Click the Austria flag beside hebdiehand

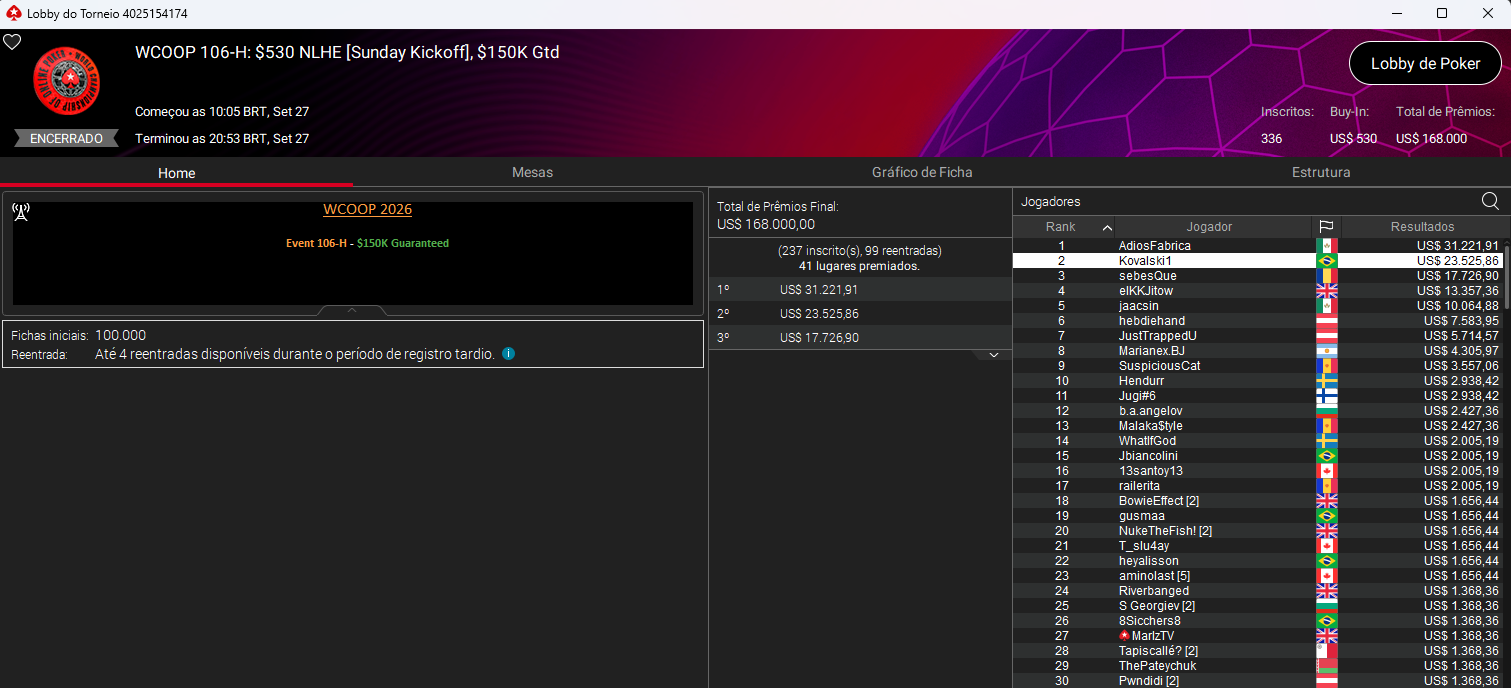coord(1326,321)
